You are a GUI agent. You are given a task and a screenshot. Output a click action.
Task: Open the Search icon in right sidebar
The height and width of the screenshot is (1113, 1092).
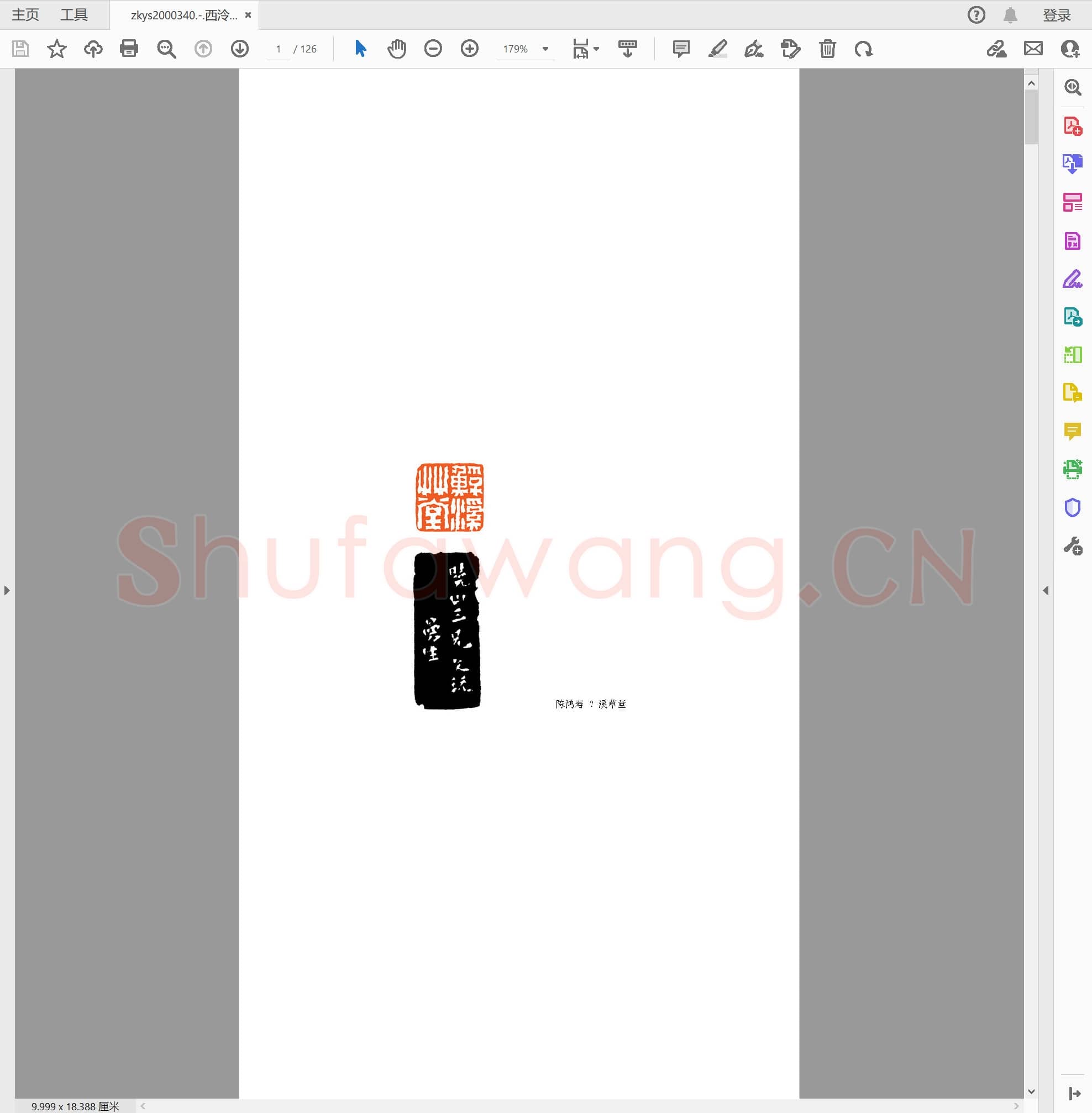1072,87
